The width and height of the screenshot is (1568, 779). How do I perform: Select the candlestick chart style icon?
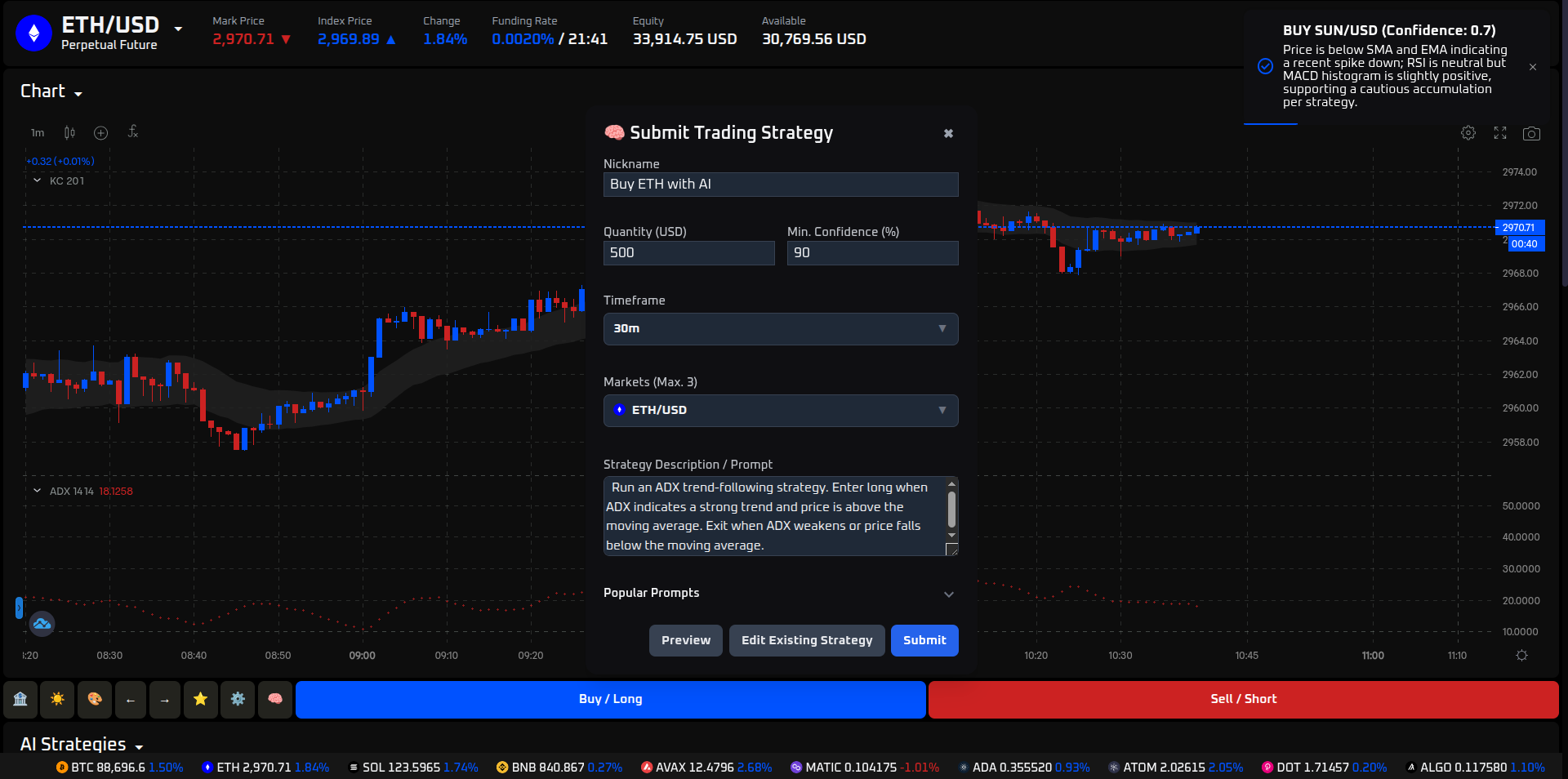click(x=69, y=132)
